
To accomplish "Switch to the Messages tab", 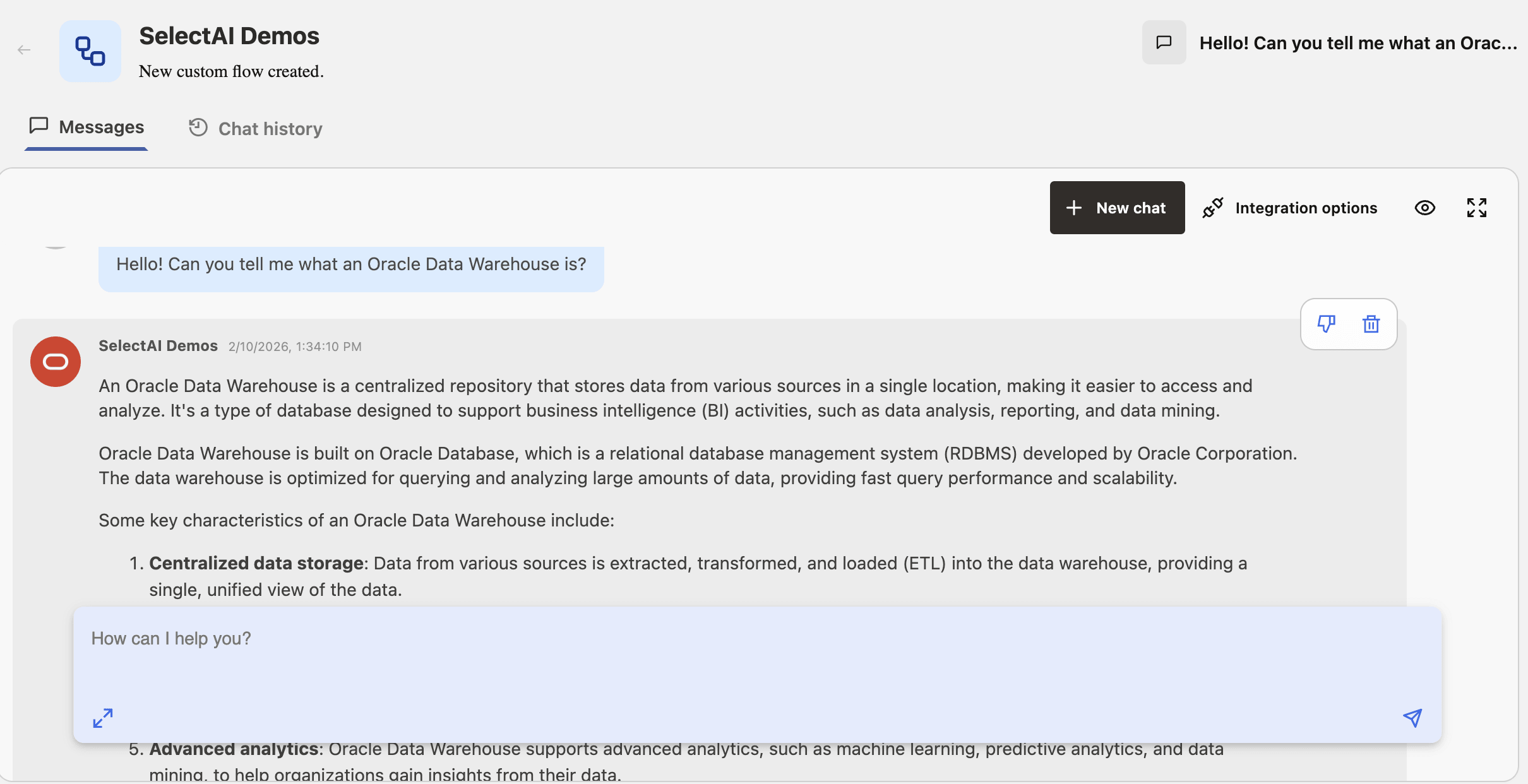I will tap(87, 128).
